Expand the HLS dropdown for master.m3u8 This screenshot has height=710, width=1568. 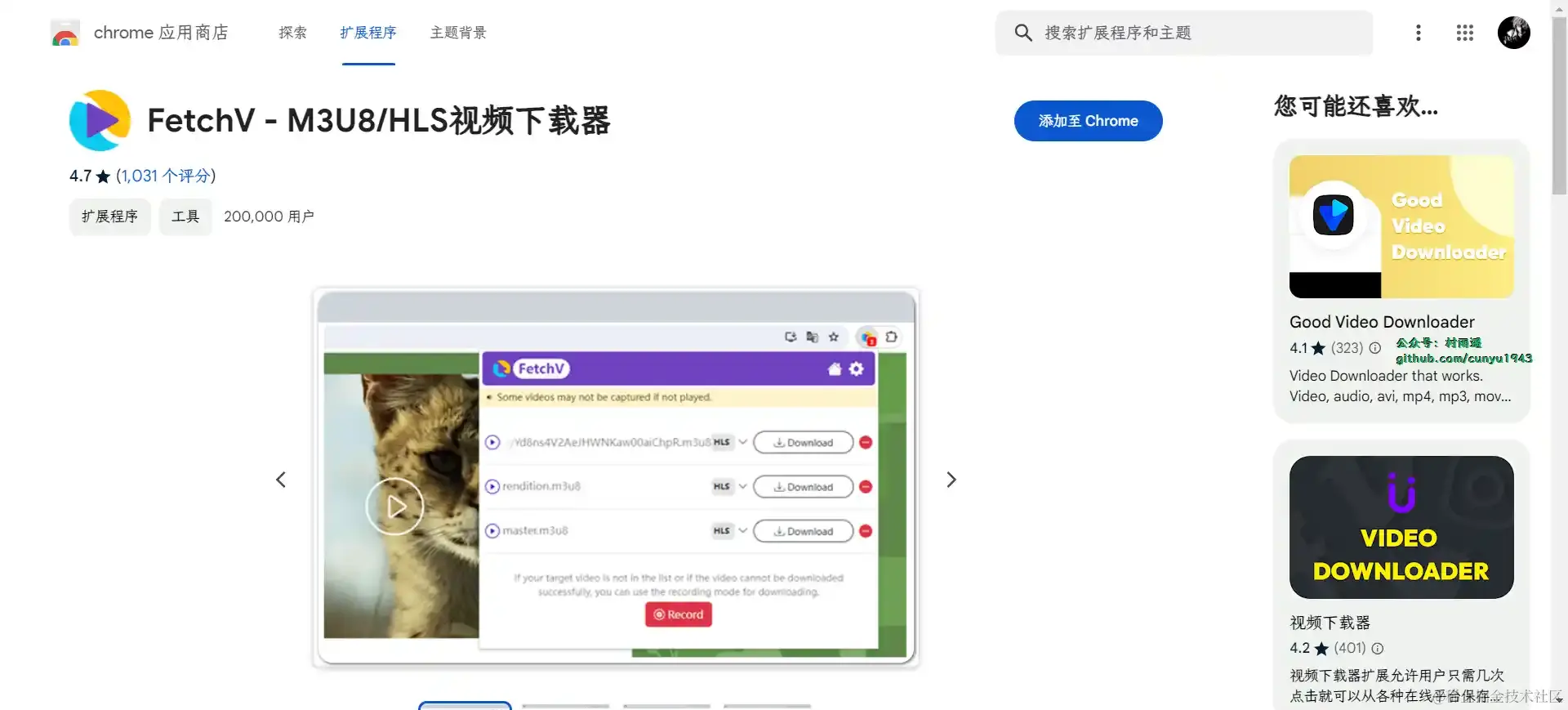(x=742, y=530)
